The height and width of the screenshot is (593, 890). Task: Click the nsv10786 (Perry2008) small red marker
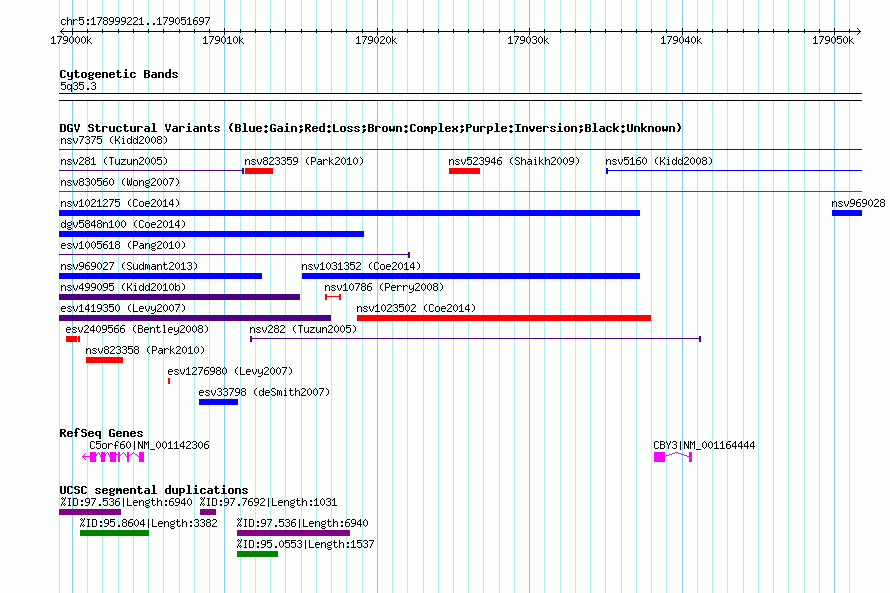333,297
